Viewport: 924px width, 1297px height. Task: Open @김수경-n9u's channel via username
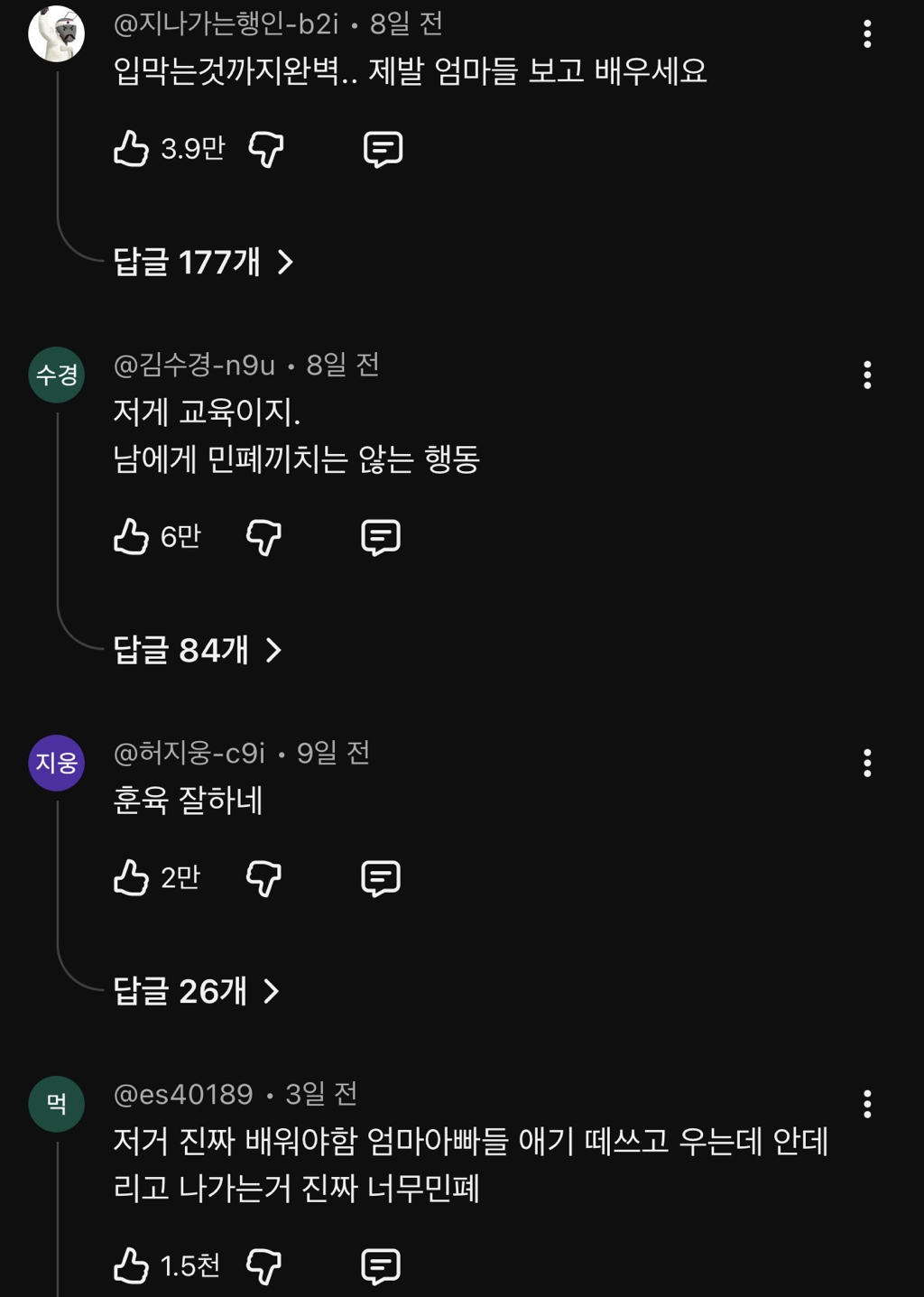click(194, 366)
